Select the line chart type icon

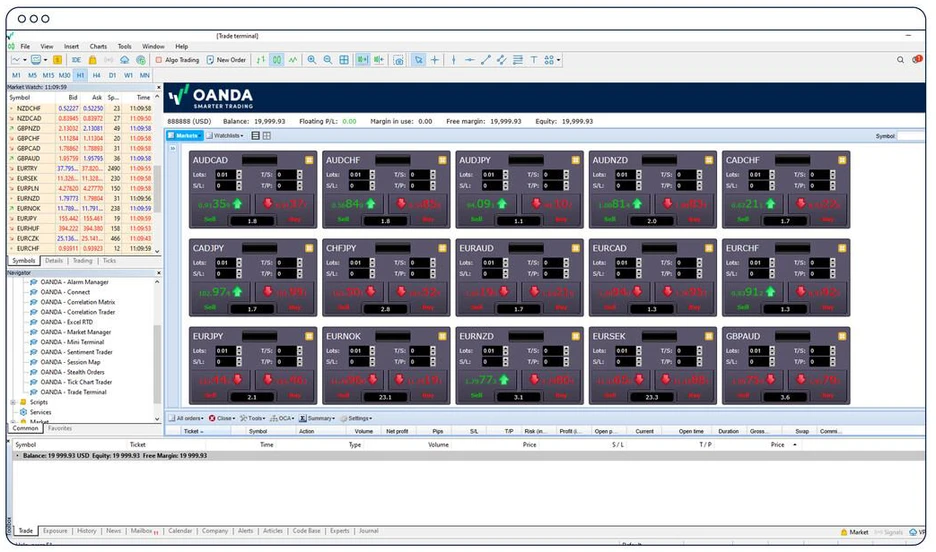tap(292, 60)
